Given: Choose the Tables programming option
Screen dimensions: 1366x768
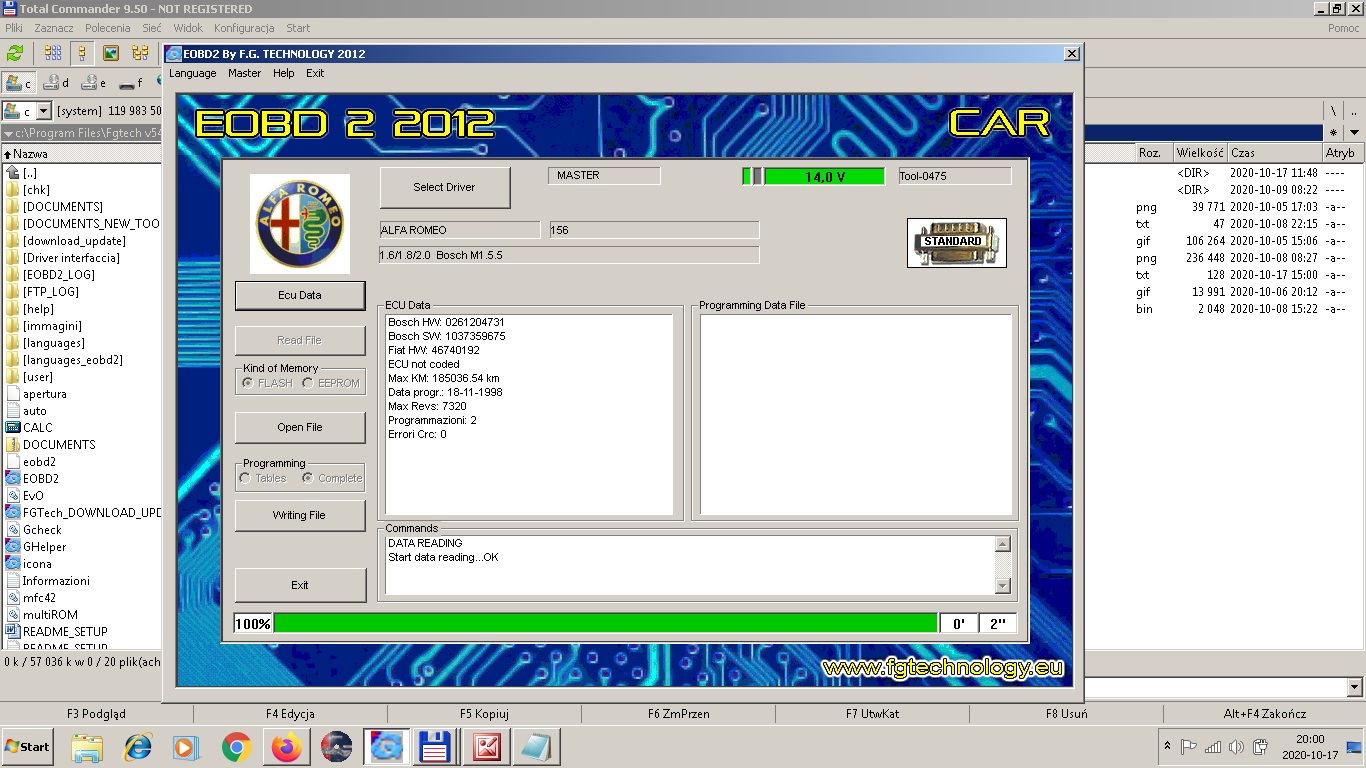Looking at the screenshot, I should tap(245, 478).
